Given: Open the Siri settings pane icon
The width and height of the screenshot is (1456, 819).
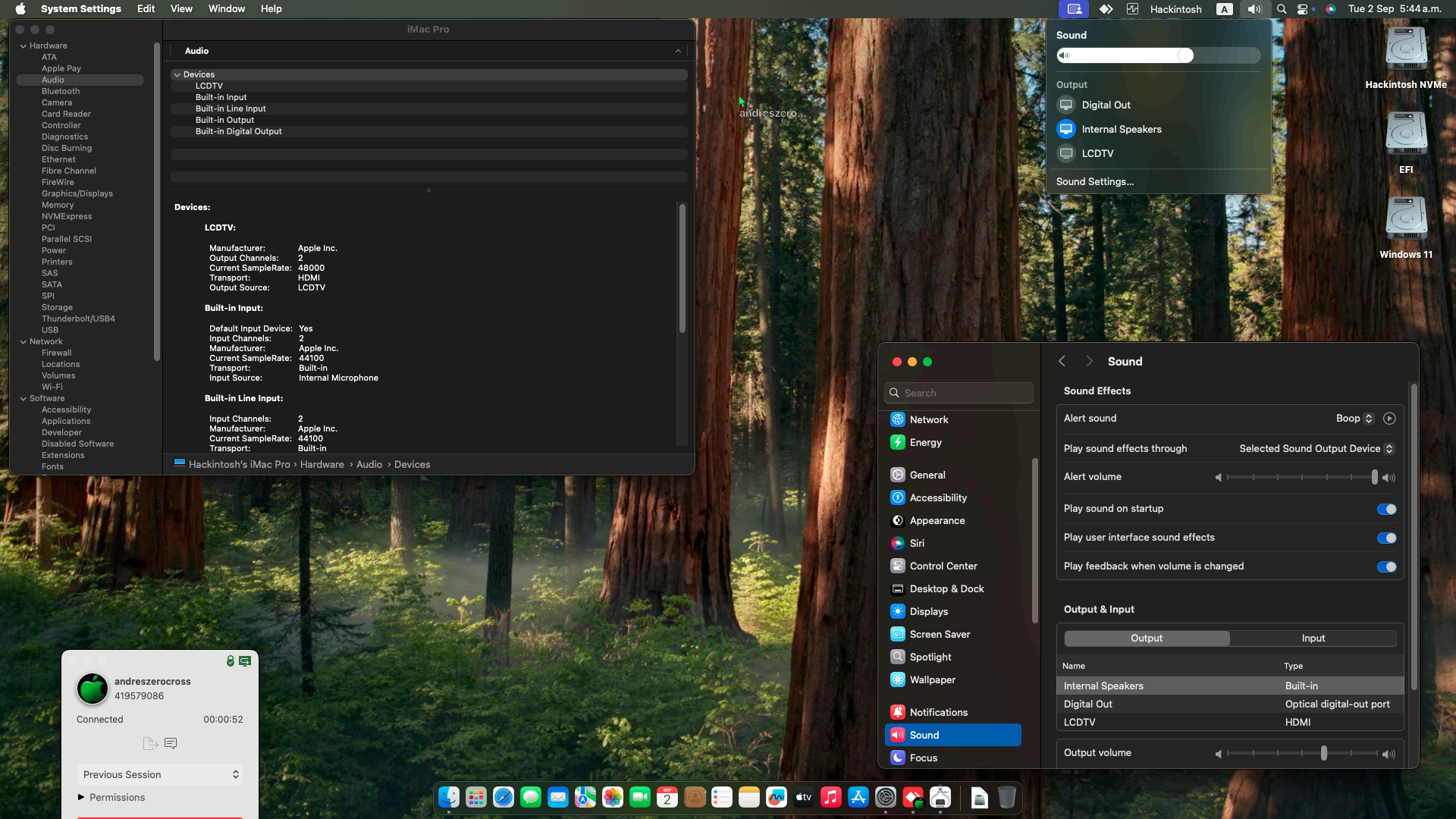Looking at the screenshot, I should pyautogui.click(x=898, y=544).
